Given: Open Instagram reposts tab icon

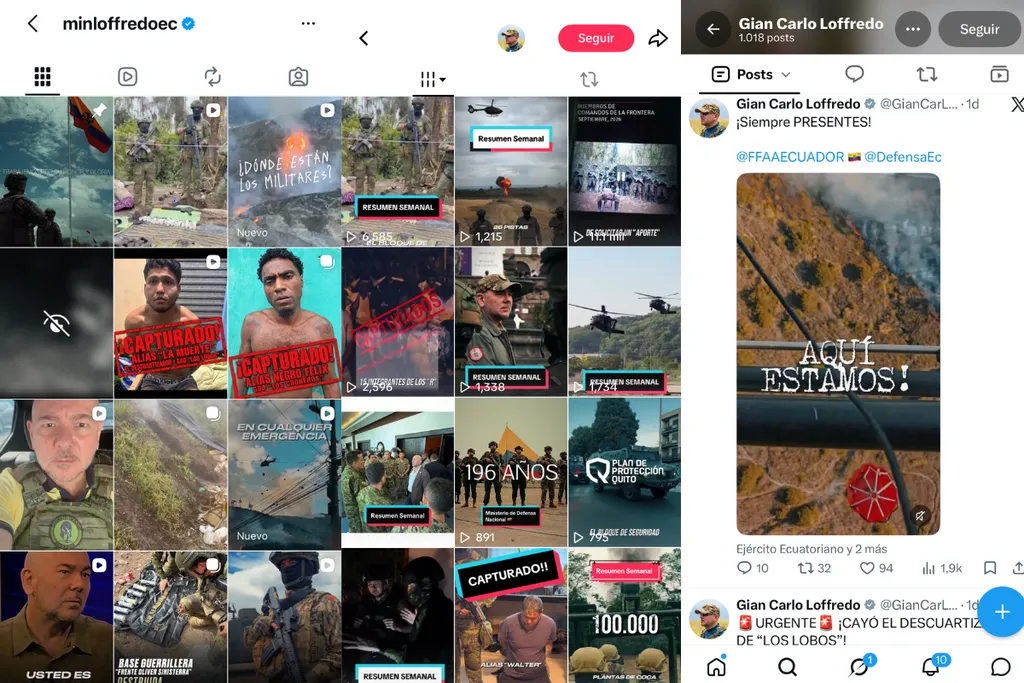Looking at the screenshot, I should 213,77.
